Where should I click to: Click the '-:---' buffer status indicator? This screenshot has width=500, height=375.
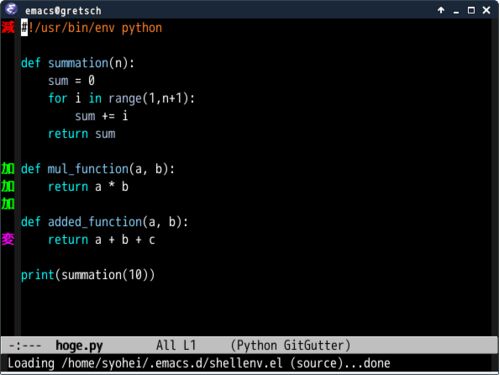pos(25,346)
